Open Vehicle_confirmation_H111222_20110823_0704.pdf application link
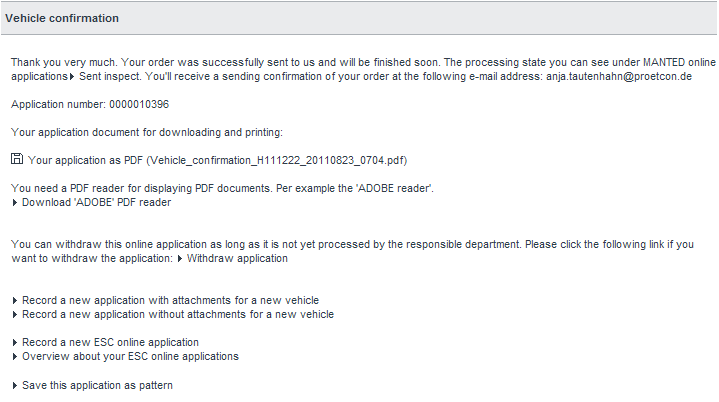Screen dimensions: 719x402 (x=217, y=160)
